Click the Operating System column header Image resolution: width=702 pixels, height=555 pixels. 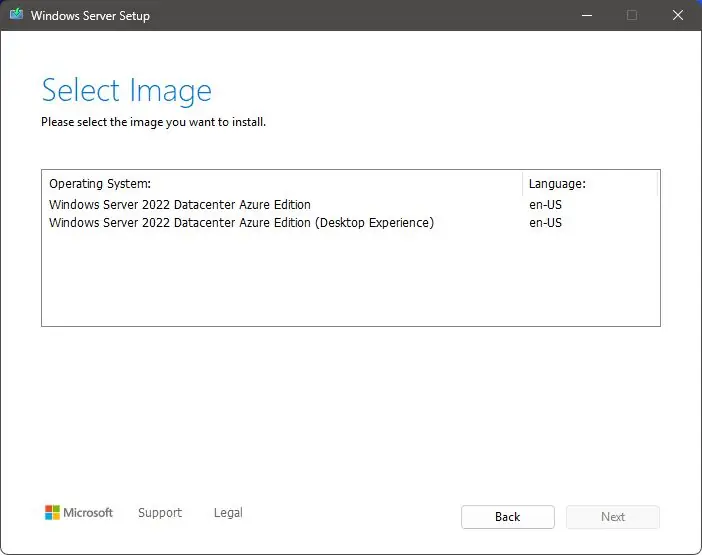coord(100,184)
